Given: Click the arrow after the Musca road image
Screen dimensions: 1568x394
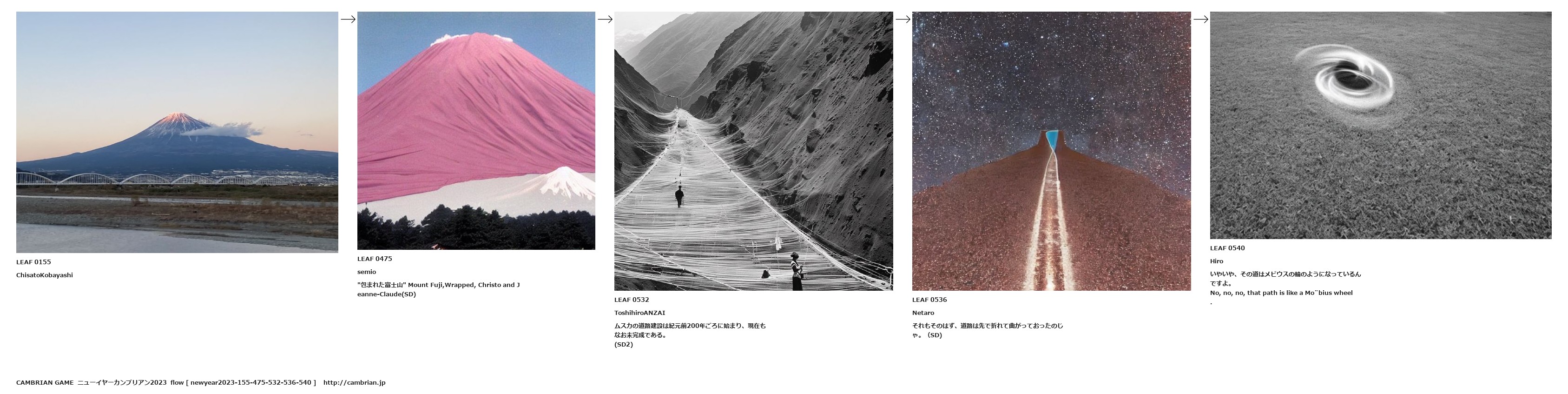Looking at the screenshot, I should [903, 20].
